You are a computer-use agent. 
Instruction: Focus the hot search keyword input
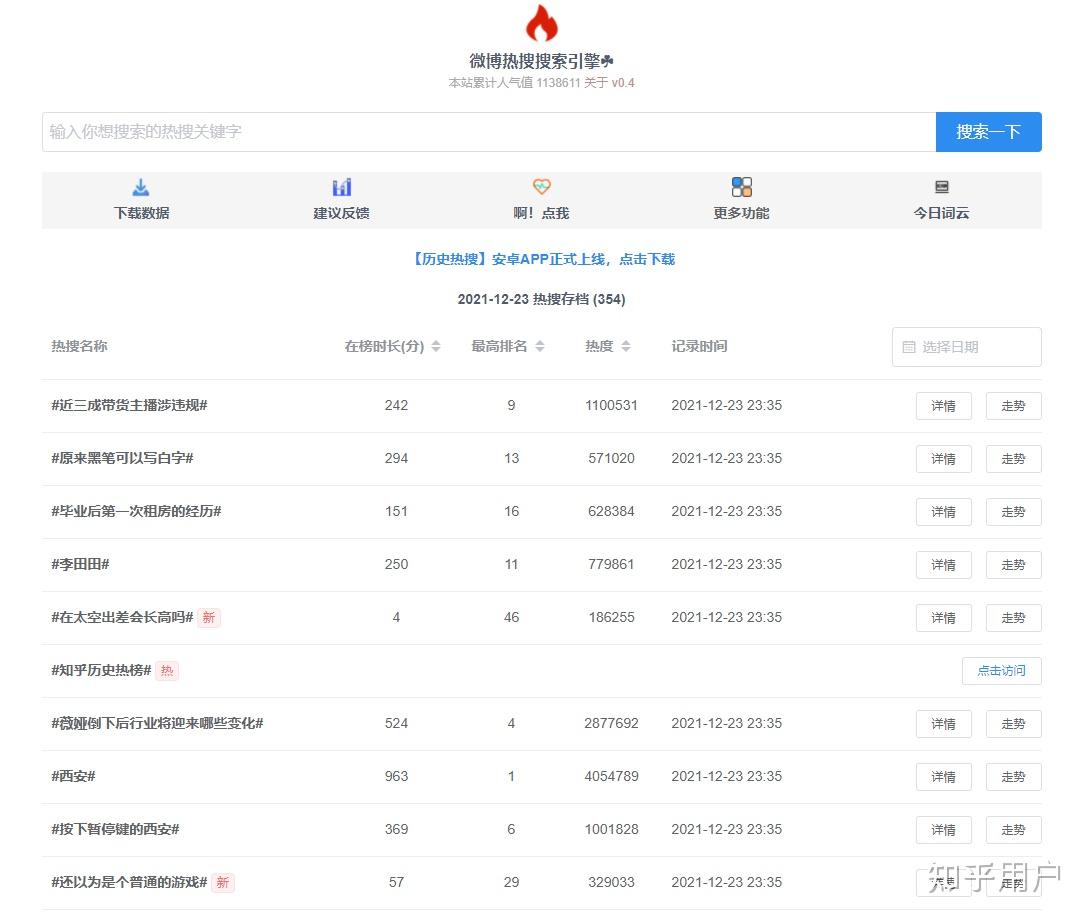point(489,132)
